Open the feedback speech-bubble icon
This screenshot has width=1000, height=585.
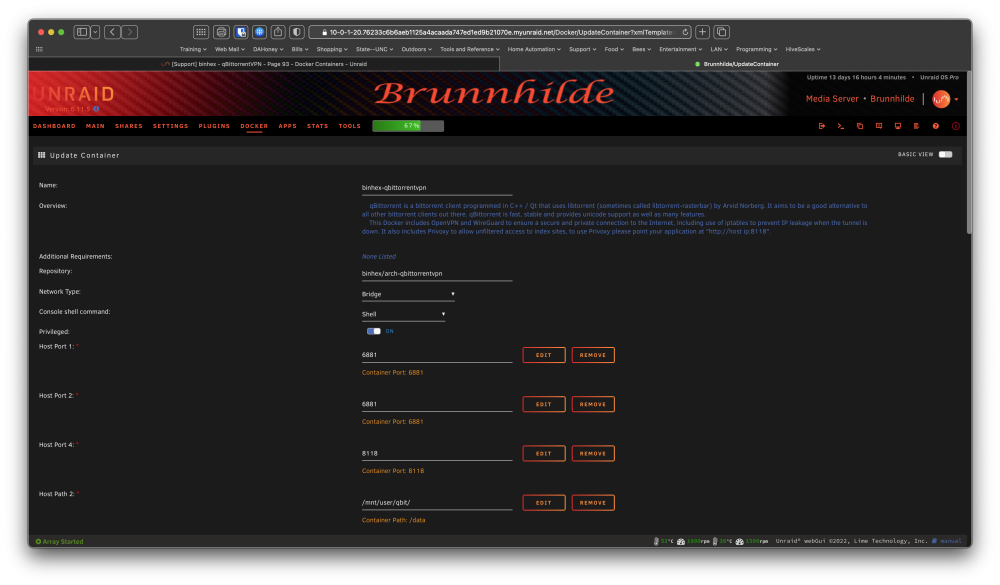879,126
